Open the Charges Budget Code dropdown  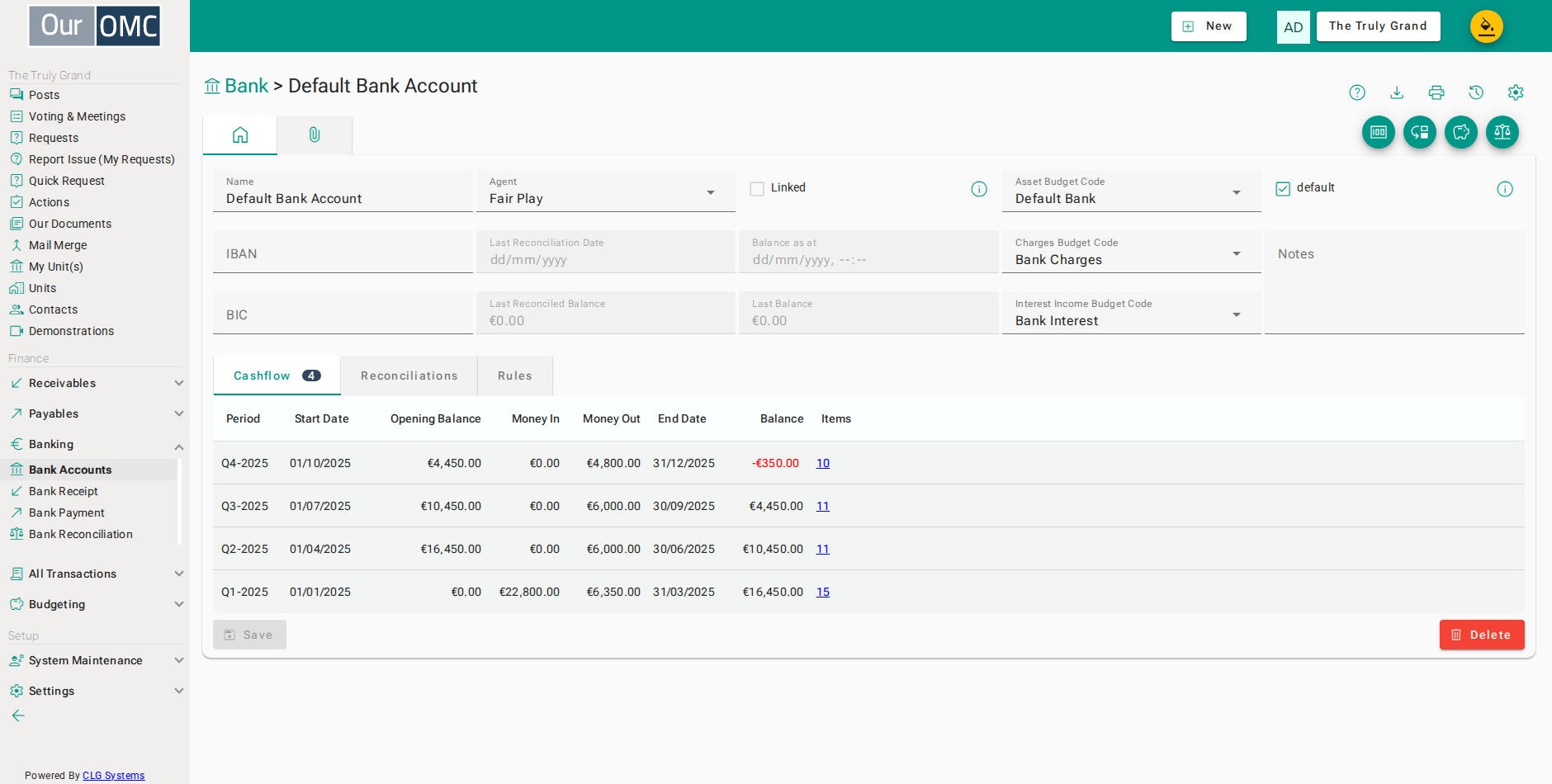[1132, 252]
